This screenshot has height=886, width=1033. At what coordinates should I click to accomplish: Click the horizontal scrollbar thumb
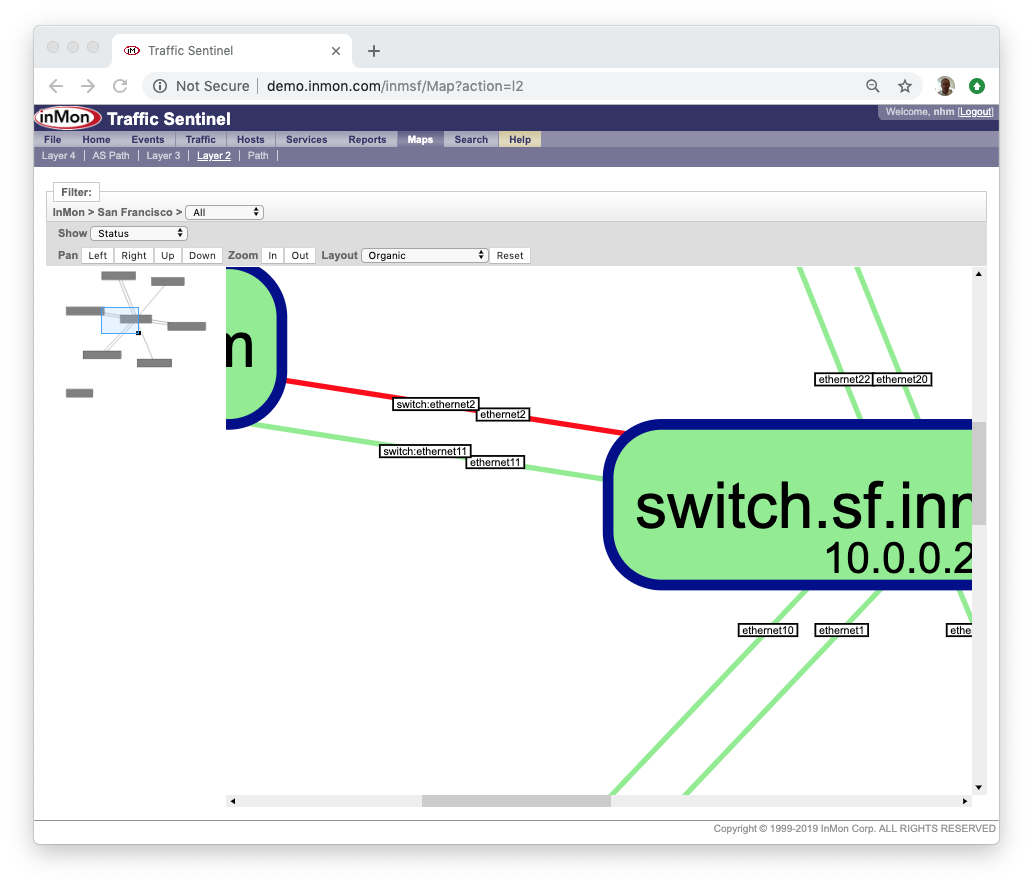[516, 801]
